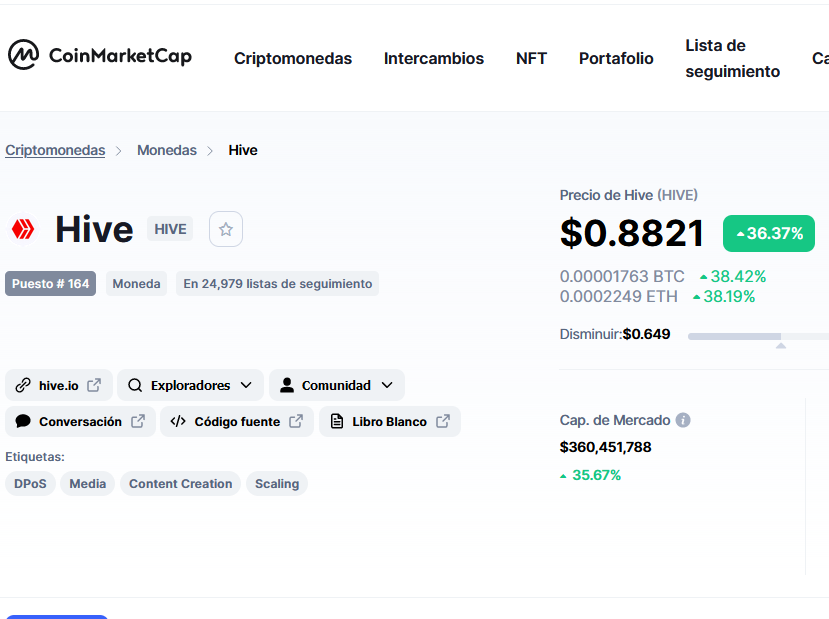Click the external link icon next to hive.io

click(x=94, y=385)
